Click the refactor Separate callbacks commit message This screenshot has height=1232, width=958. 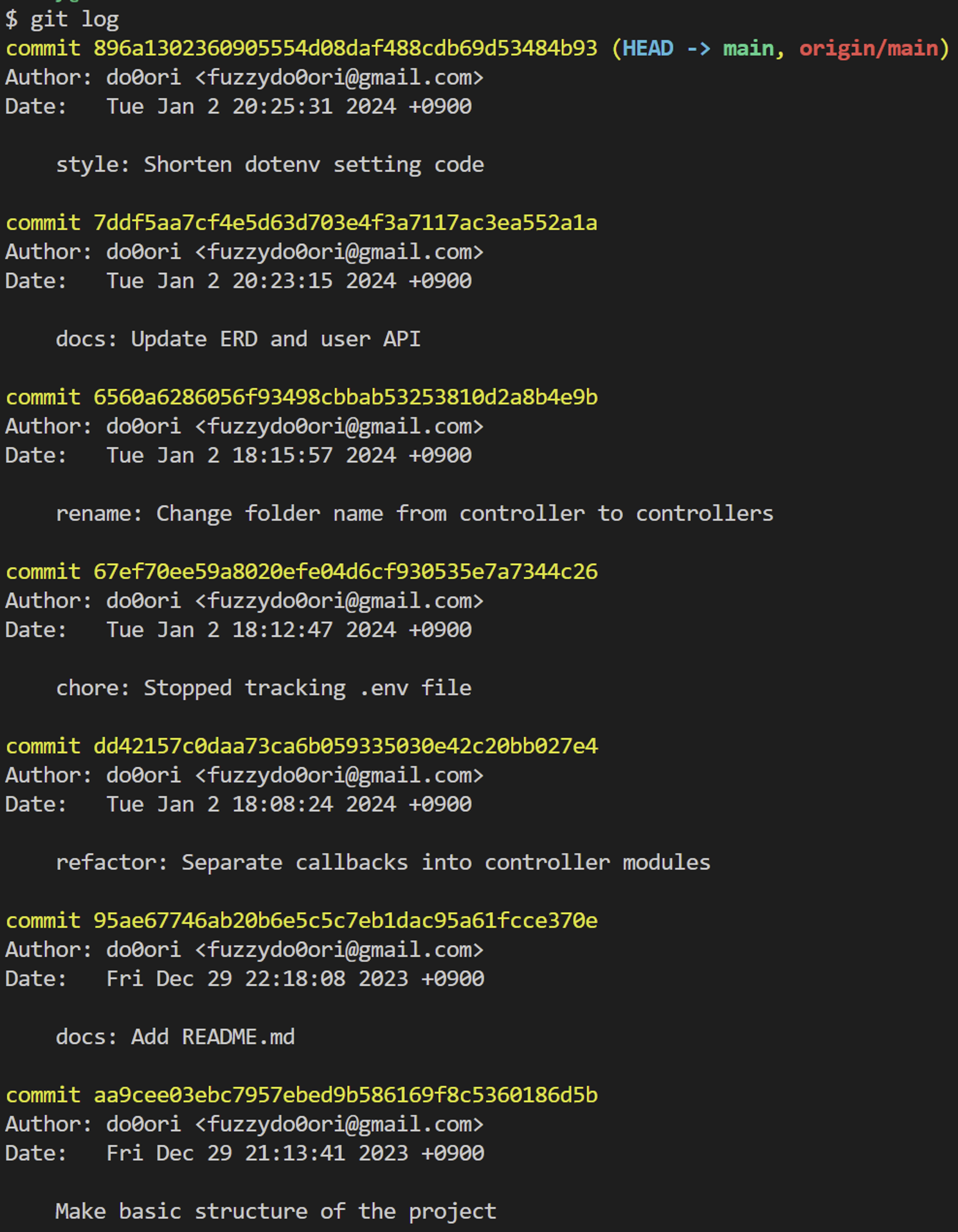pyautogui.click(x=383, y=862)
